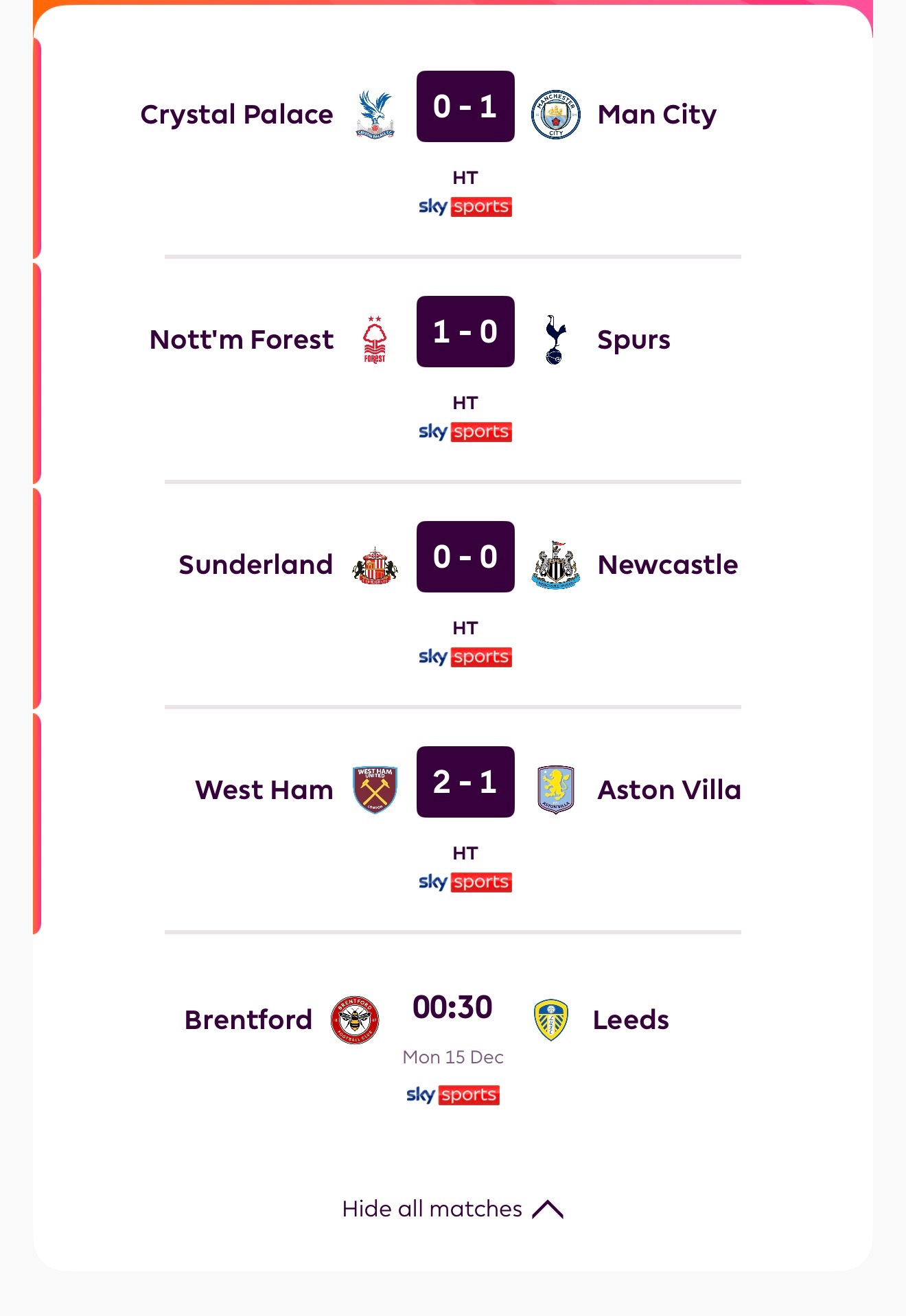Screen dimensions: 906x1316
Task: Tap the Manchester City badge
Action: [x=556, y=114]
